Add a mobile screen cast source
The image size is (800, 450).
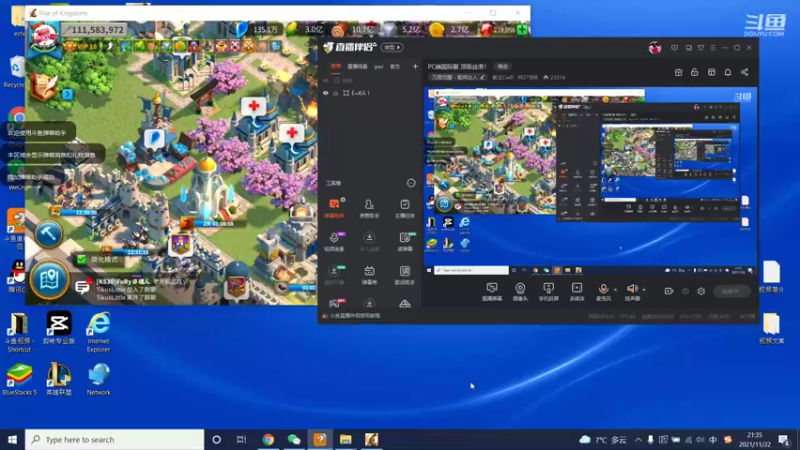(x=548, y=292)
